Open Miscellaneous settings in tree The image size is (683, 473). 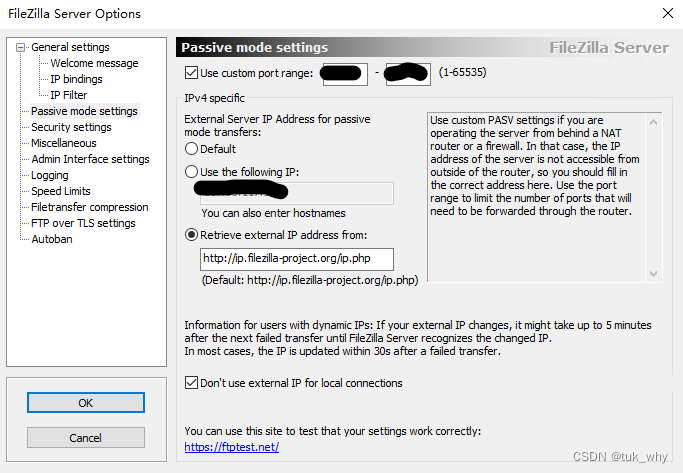tap(64, 143)
